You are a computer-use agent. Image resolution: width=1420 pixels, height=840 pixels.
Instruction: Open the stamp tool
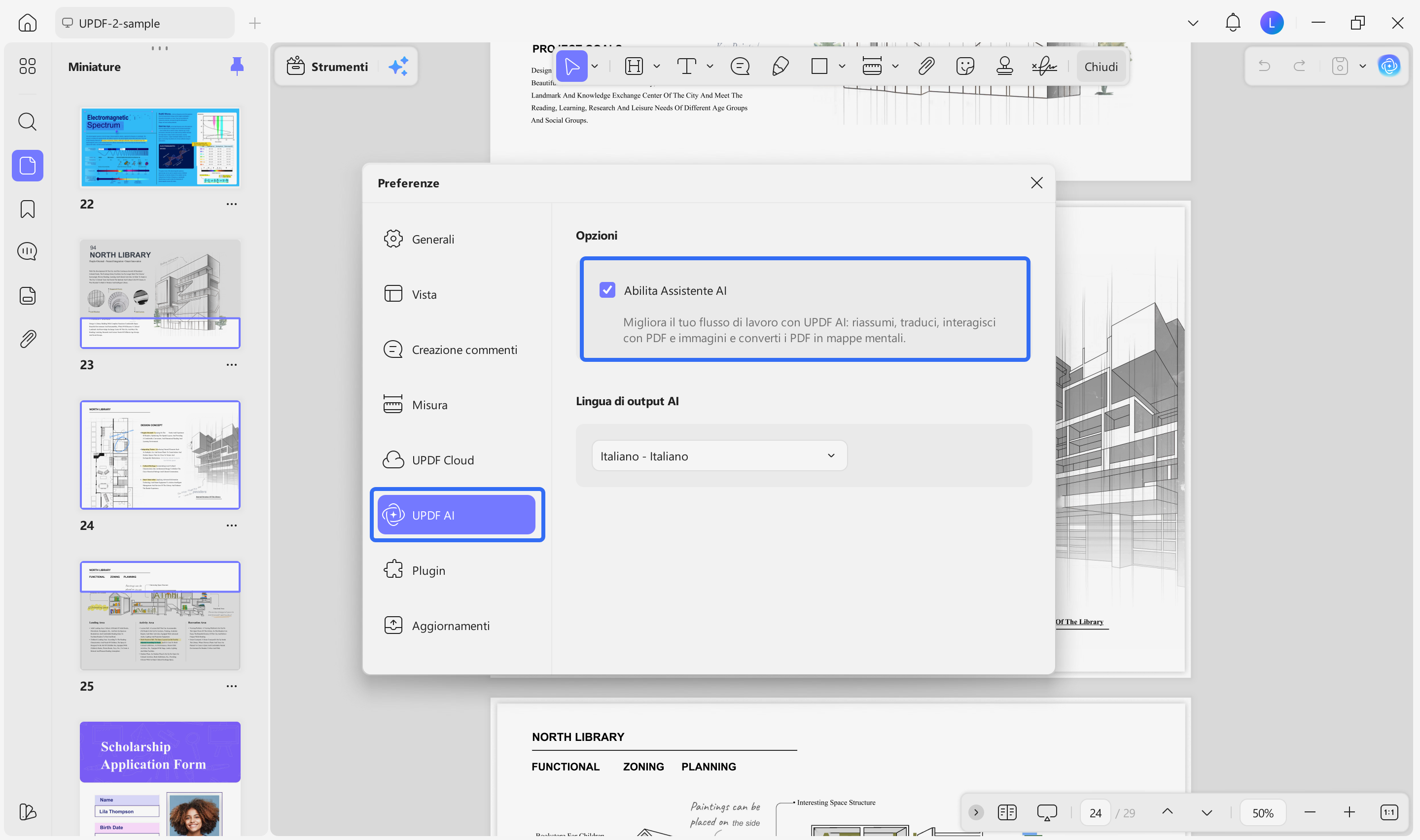click(1004, 66)
